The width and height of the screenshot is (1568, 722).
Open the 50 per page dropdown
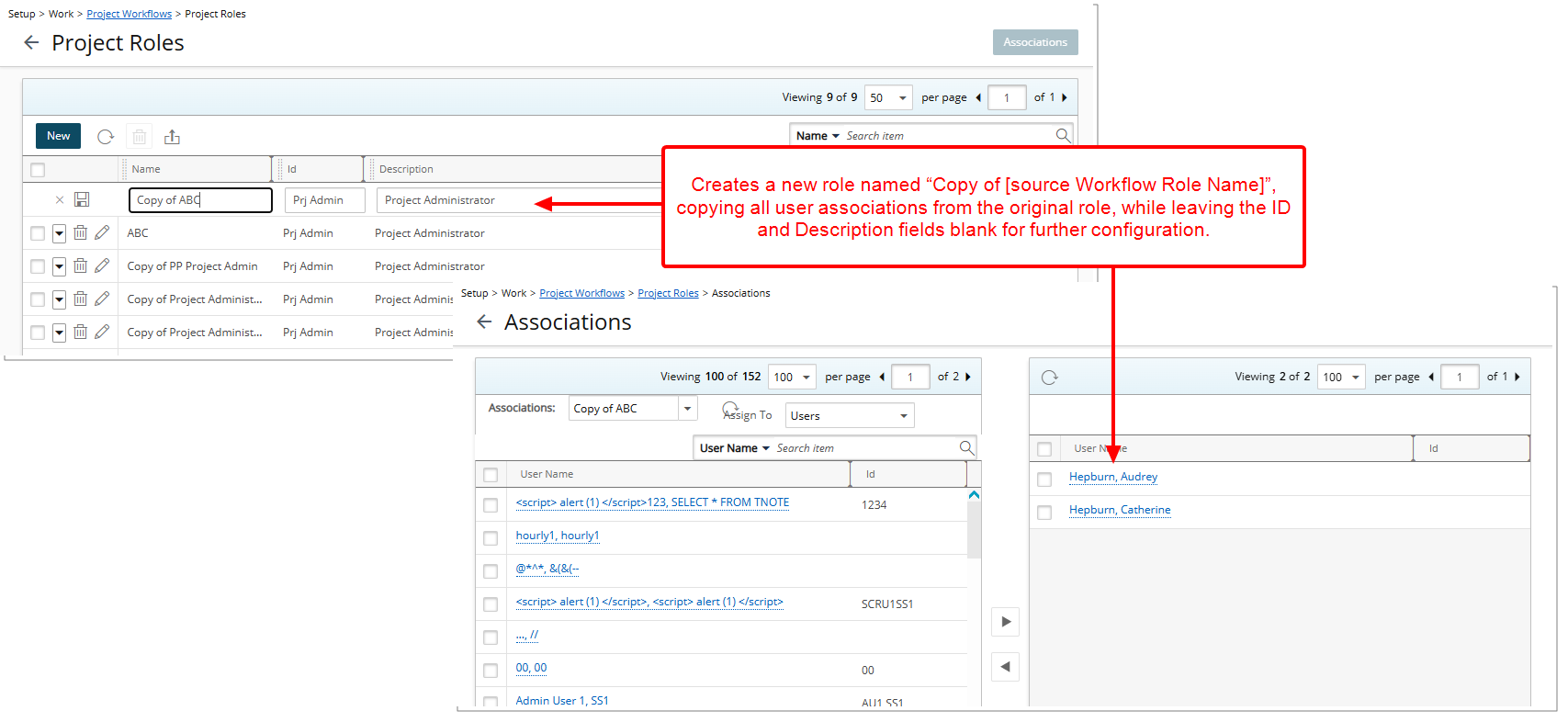tap(888, 97)
